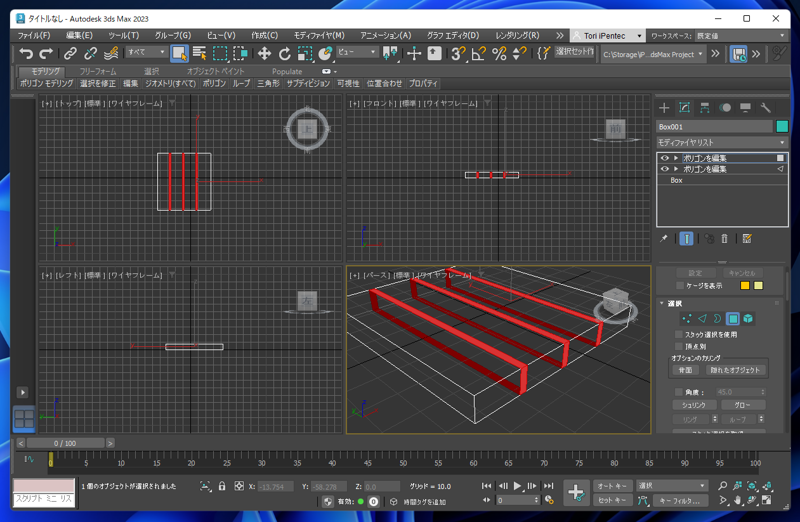This screenshot has height=522, width=800.
Task: Click the Pin Stack icon
Action: tap(663, 238)
